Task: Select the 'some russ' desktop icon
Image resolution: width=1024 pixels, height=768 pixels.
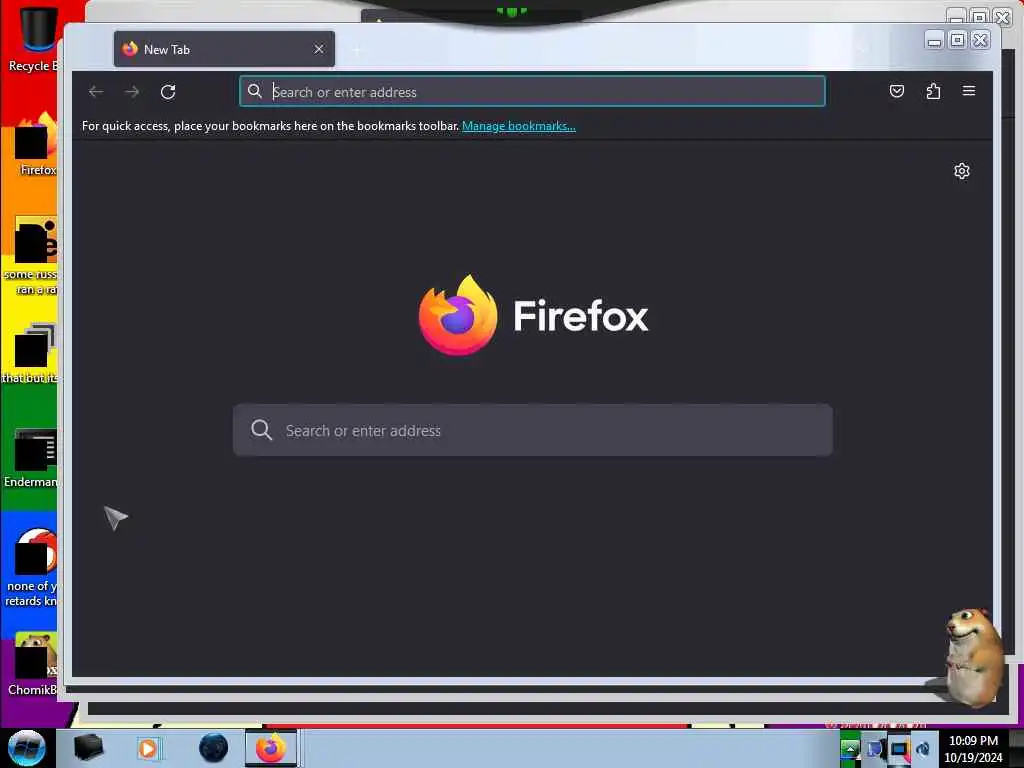Action: [33, 256]
